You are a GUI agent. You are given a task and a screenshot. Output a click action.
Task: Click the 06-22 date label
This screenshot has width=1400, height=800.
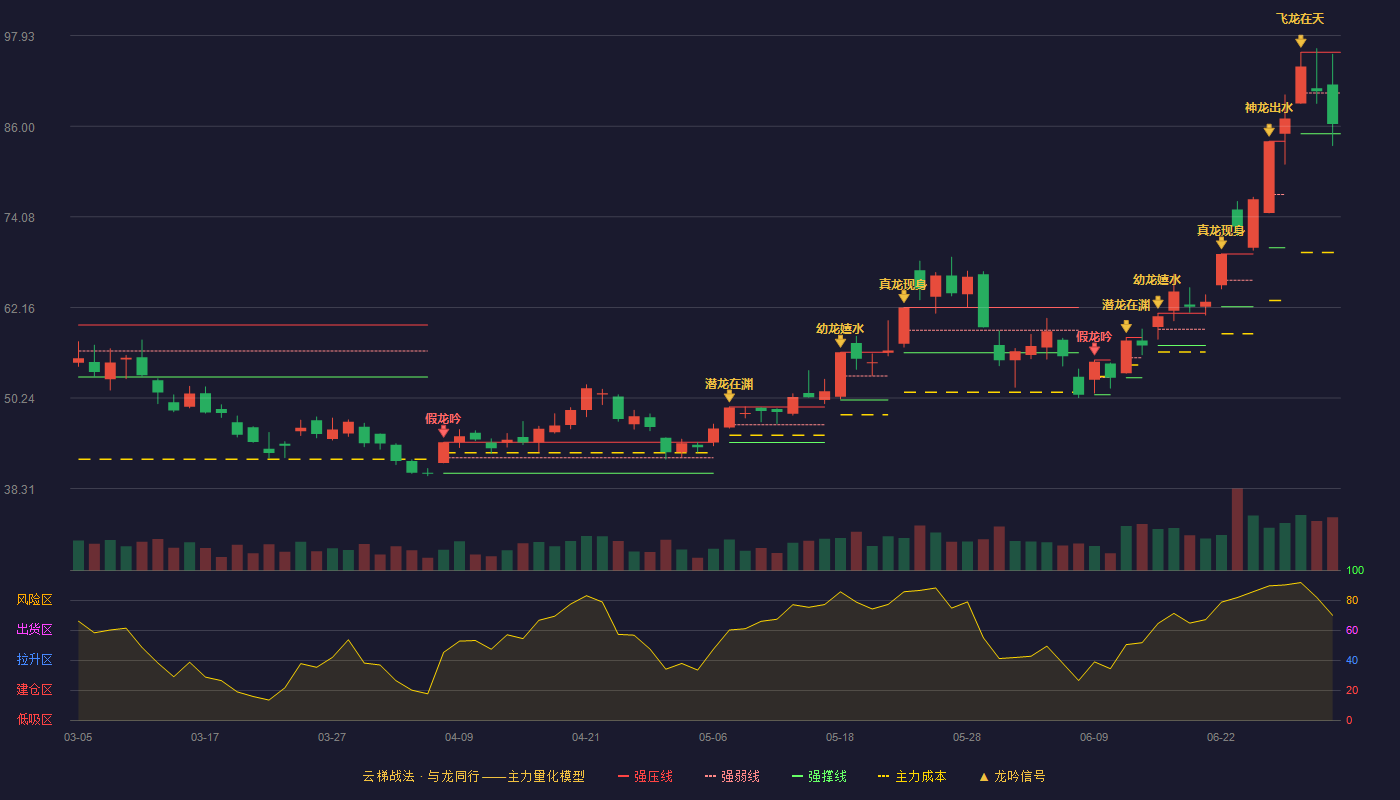(x=1221, y=737)
